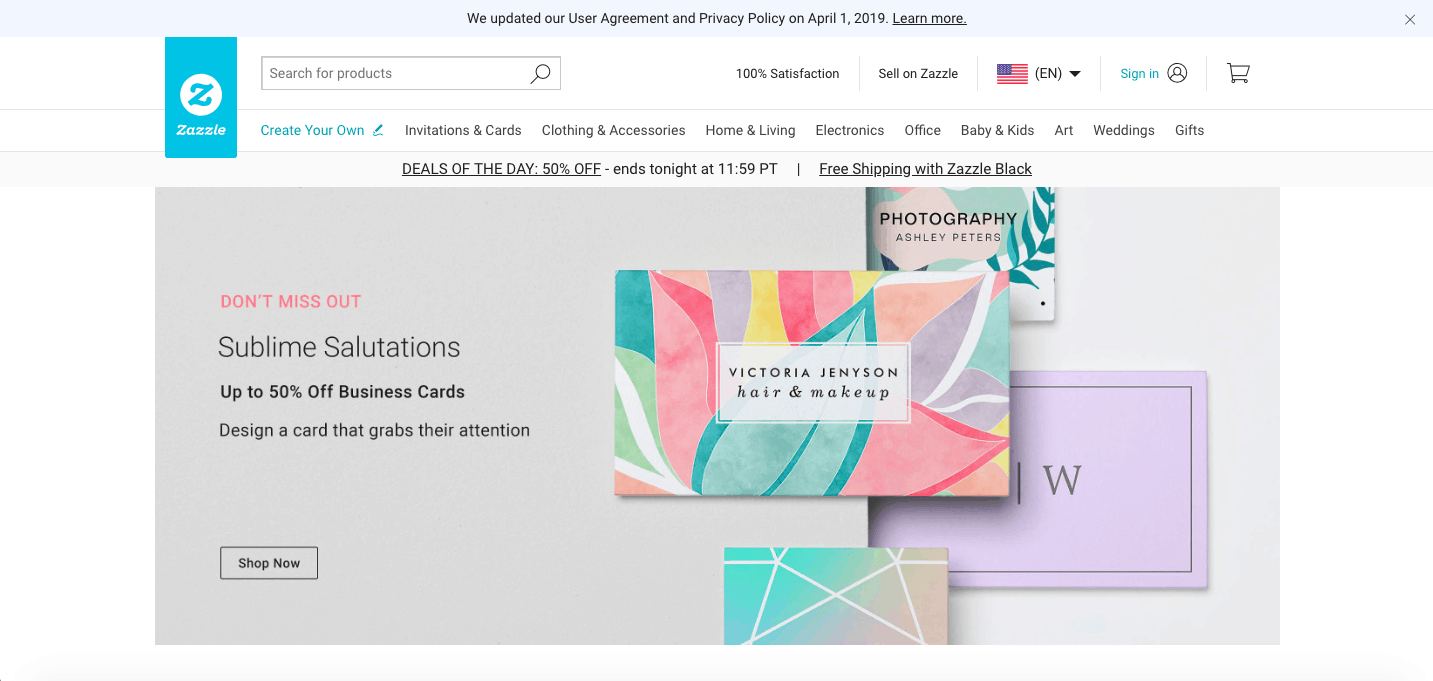
Task: Open Electronics menu
Action: point(849,130)
